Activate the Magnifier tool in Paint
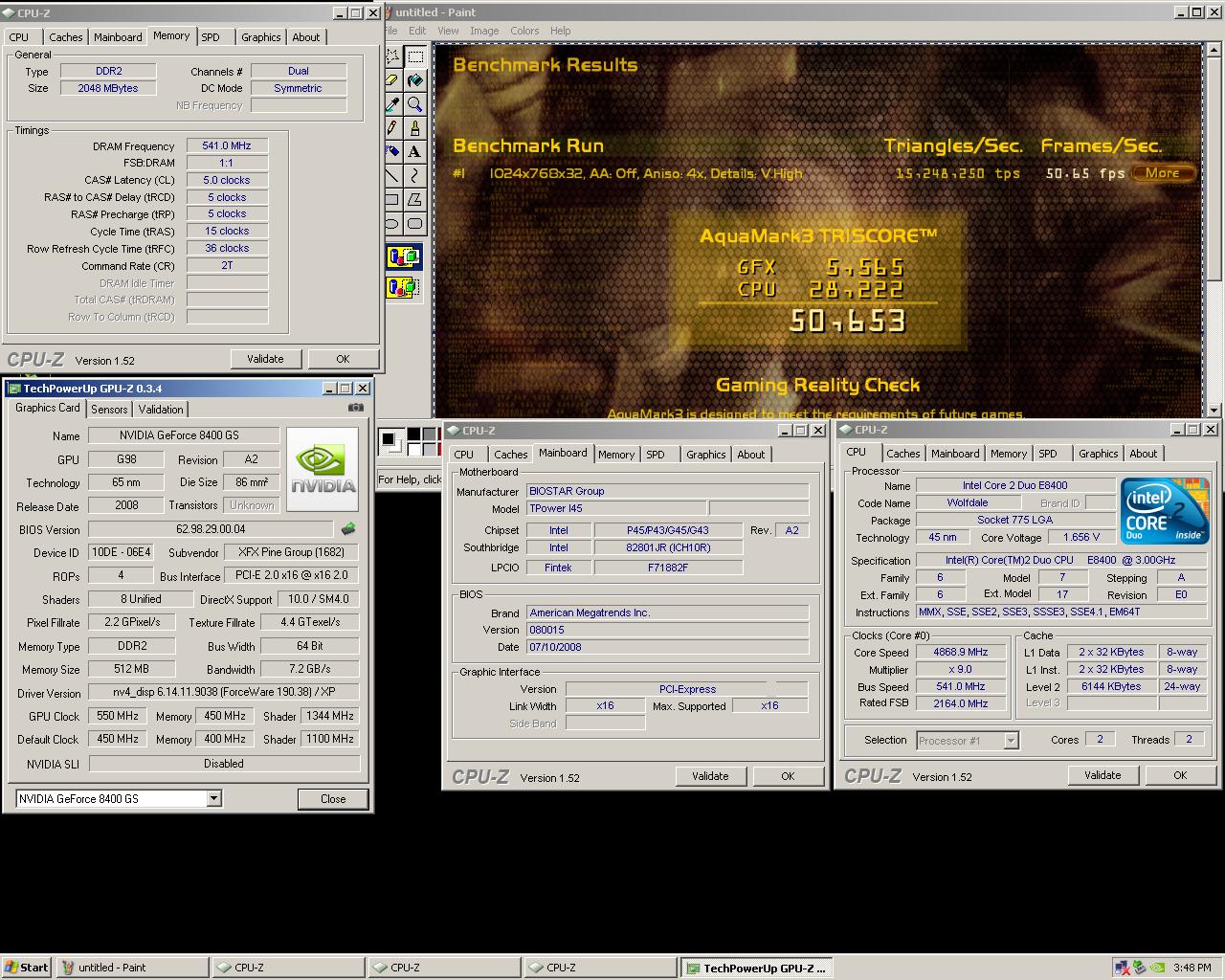This screenshot has height=980, width=1225. [414, 104]
